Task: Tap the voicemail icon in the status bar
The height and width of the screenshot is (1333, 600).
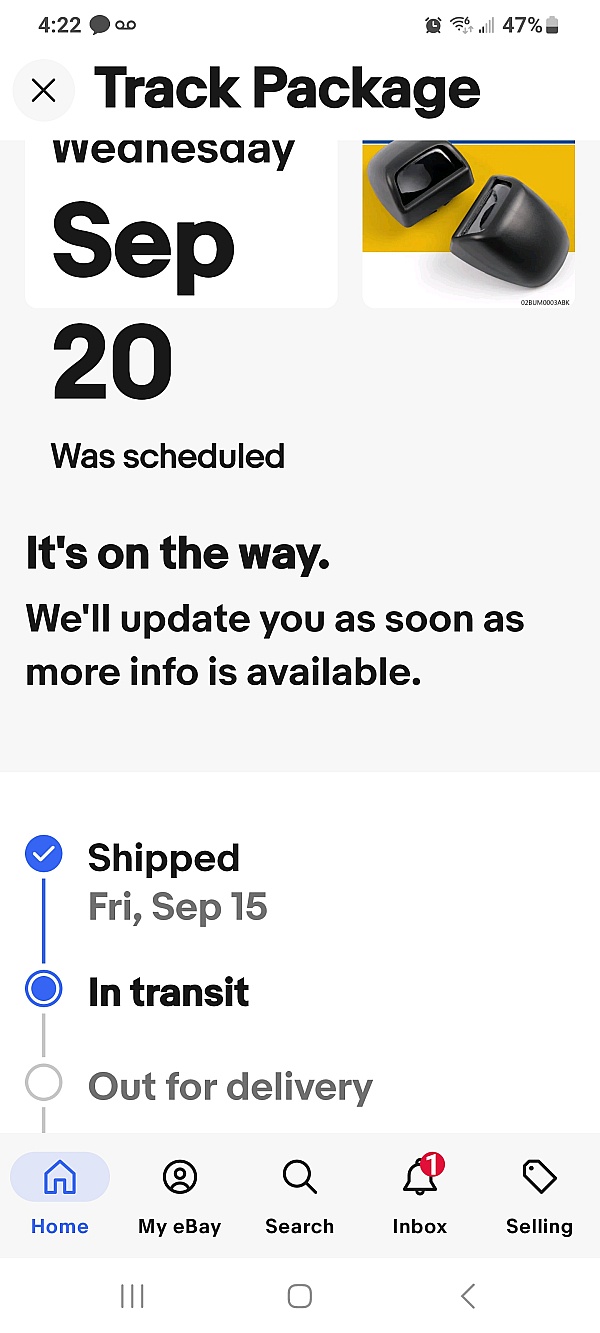Action: coord(124,24)
